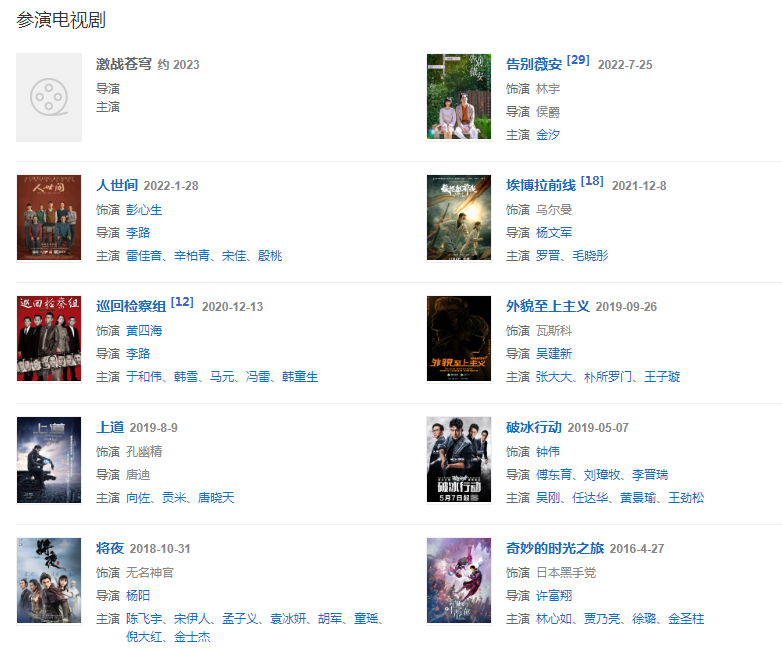782x651 pixels.
Task: Click the placeholder film reel icon for 激战苍穹
Action: point(49,97)
